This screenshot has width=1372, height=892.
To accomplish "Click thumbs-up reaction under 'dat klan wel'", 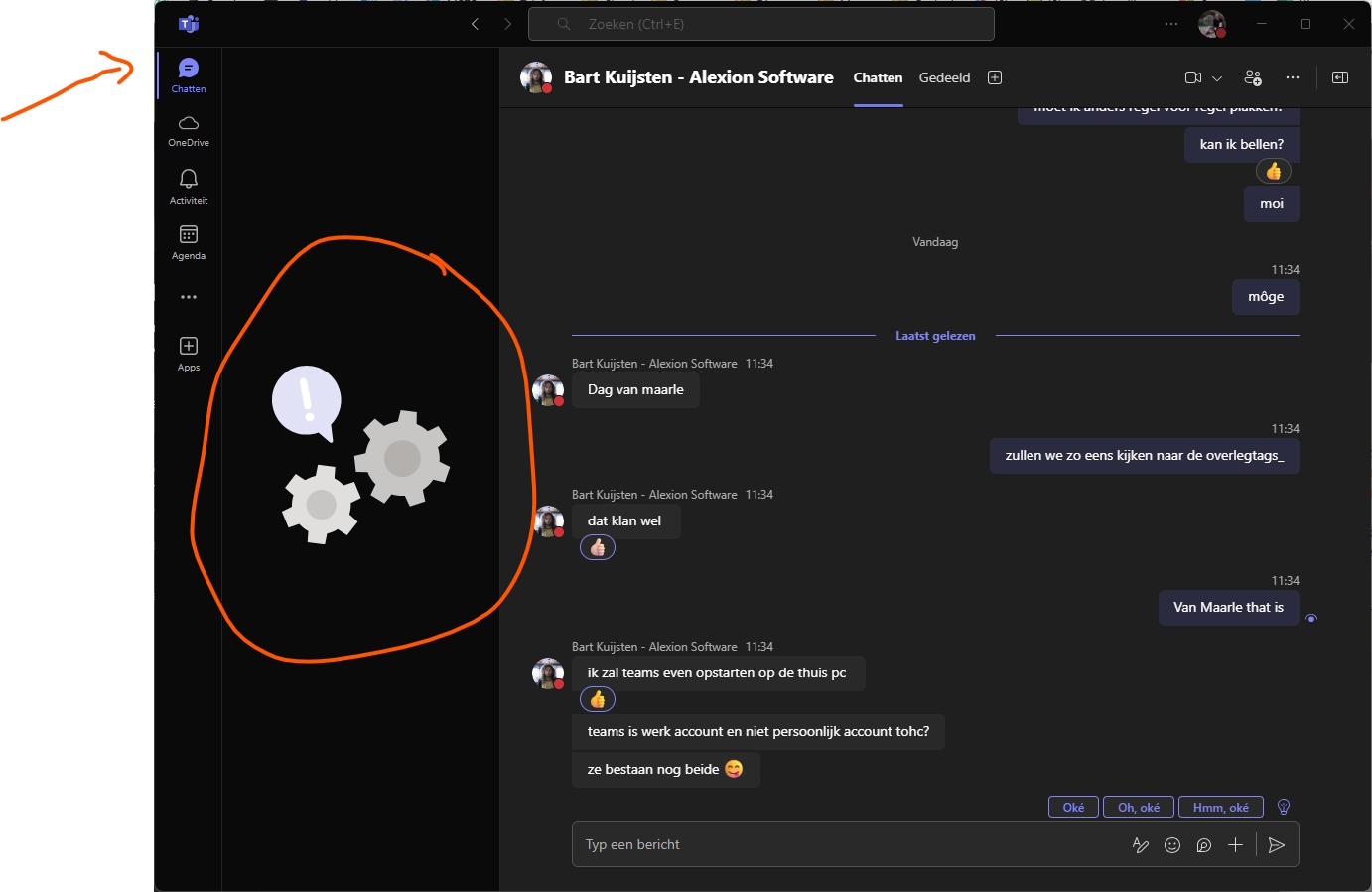I will [x=598, y=547].
